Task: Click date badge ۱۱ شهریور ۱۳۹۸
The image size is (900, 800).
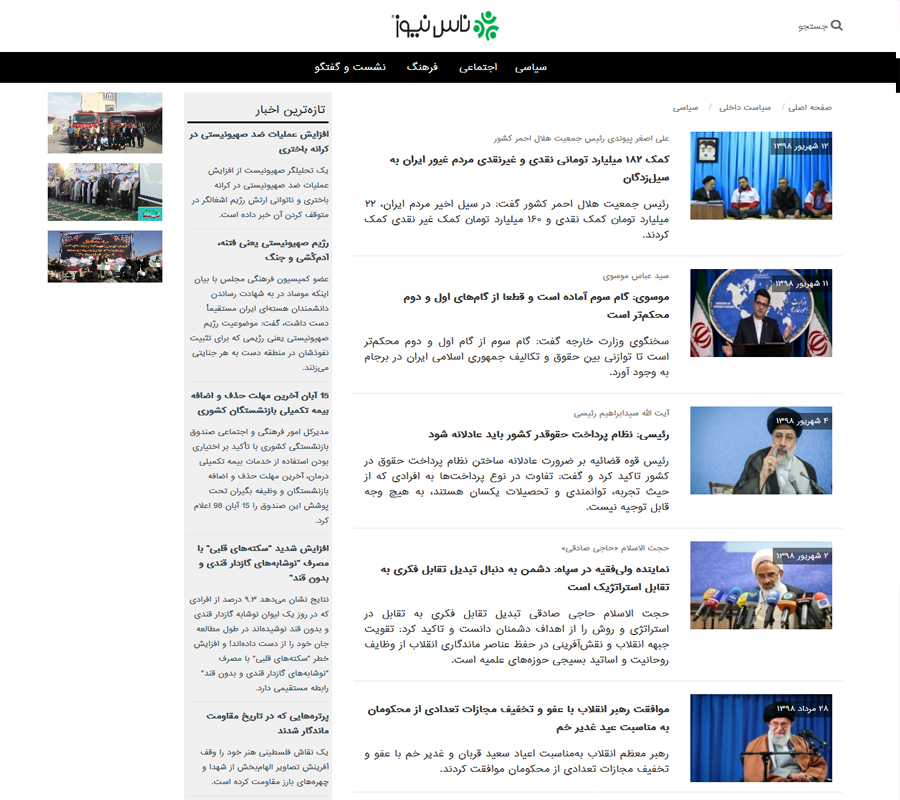Action: pyautogui.click(x=801, y=284)
